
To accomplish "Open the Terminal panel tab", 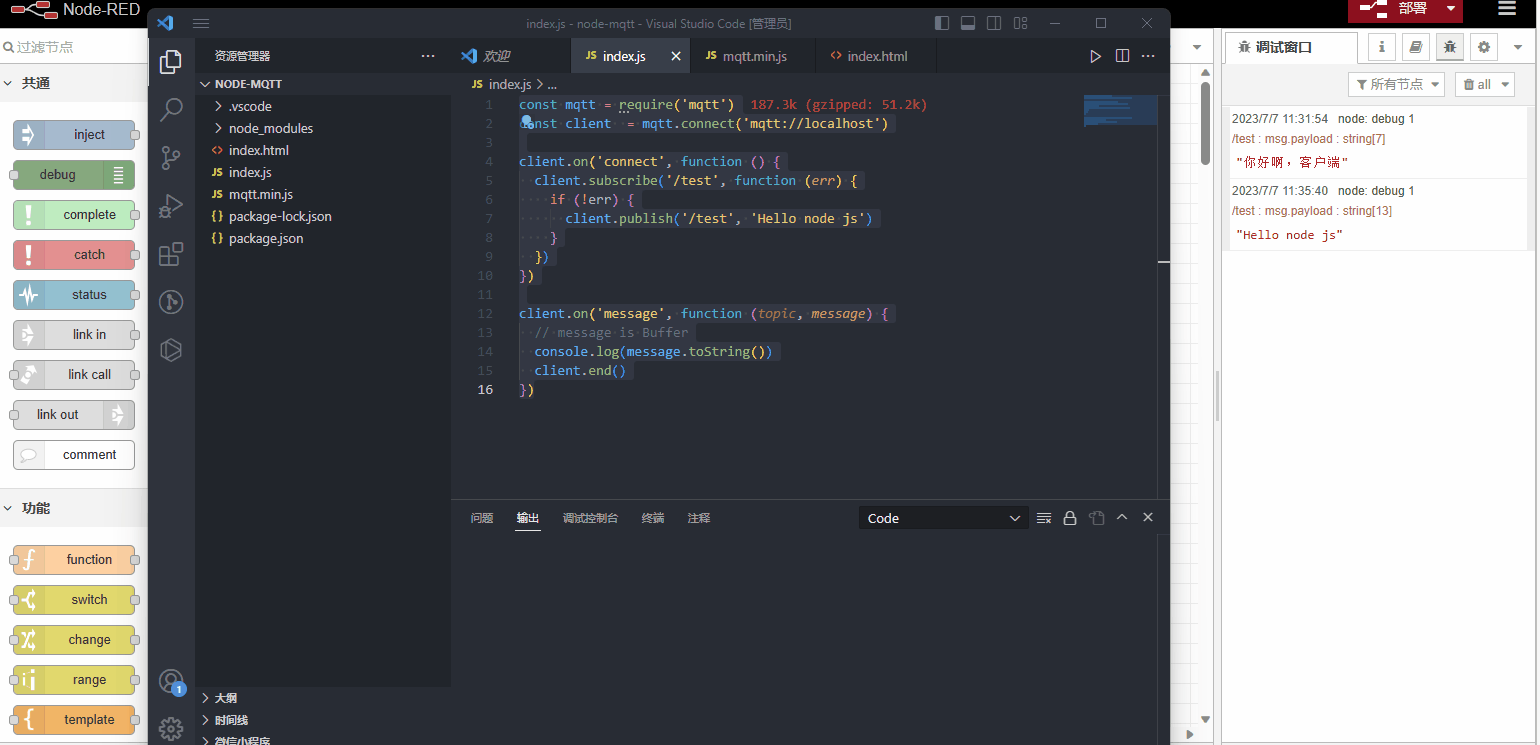I will pyautogui.click(x=653, y=518).
